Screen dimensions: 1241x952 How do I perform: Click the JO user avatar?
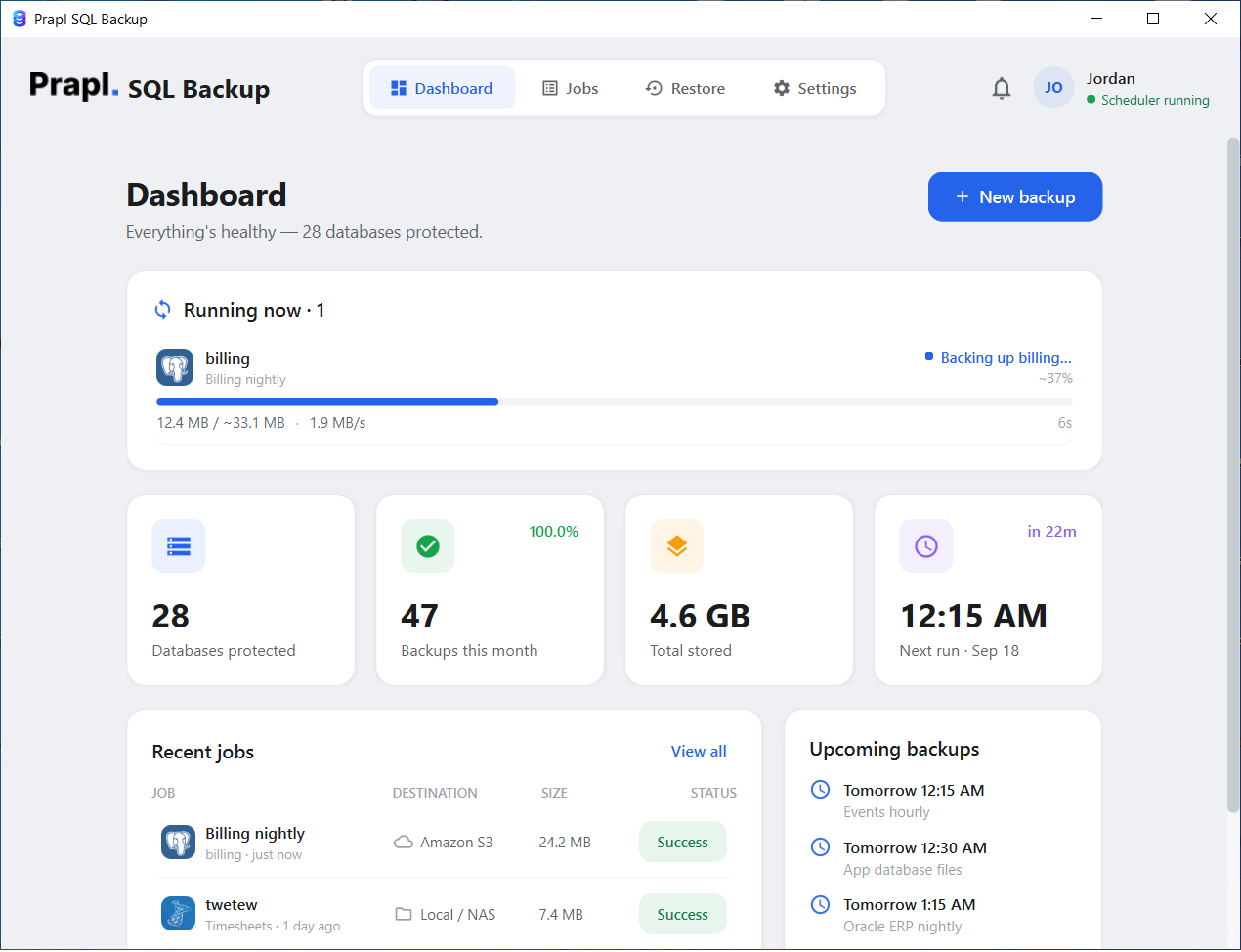[1053, 88]
